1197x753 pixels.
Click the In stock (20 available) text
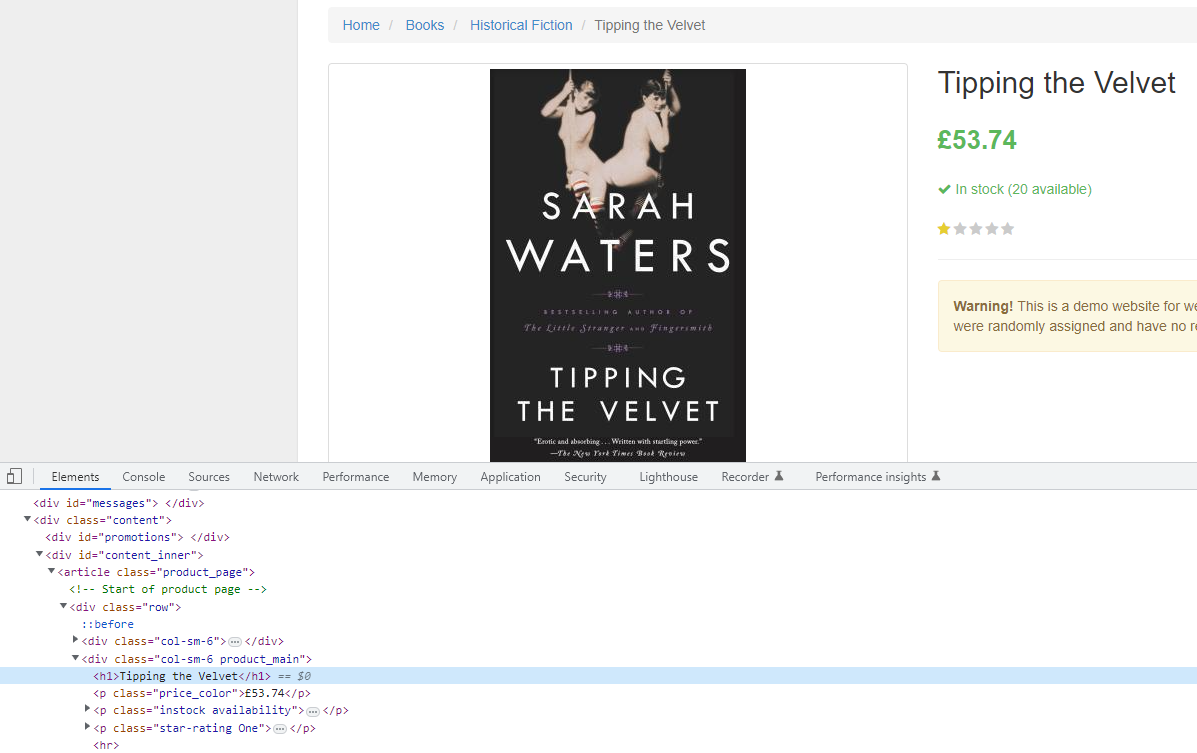pyautogui.click(x=1023, y=189)
